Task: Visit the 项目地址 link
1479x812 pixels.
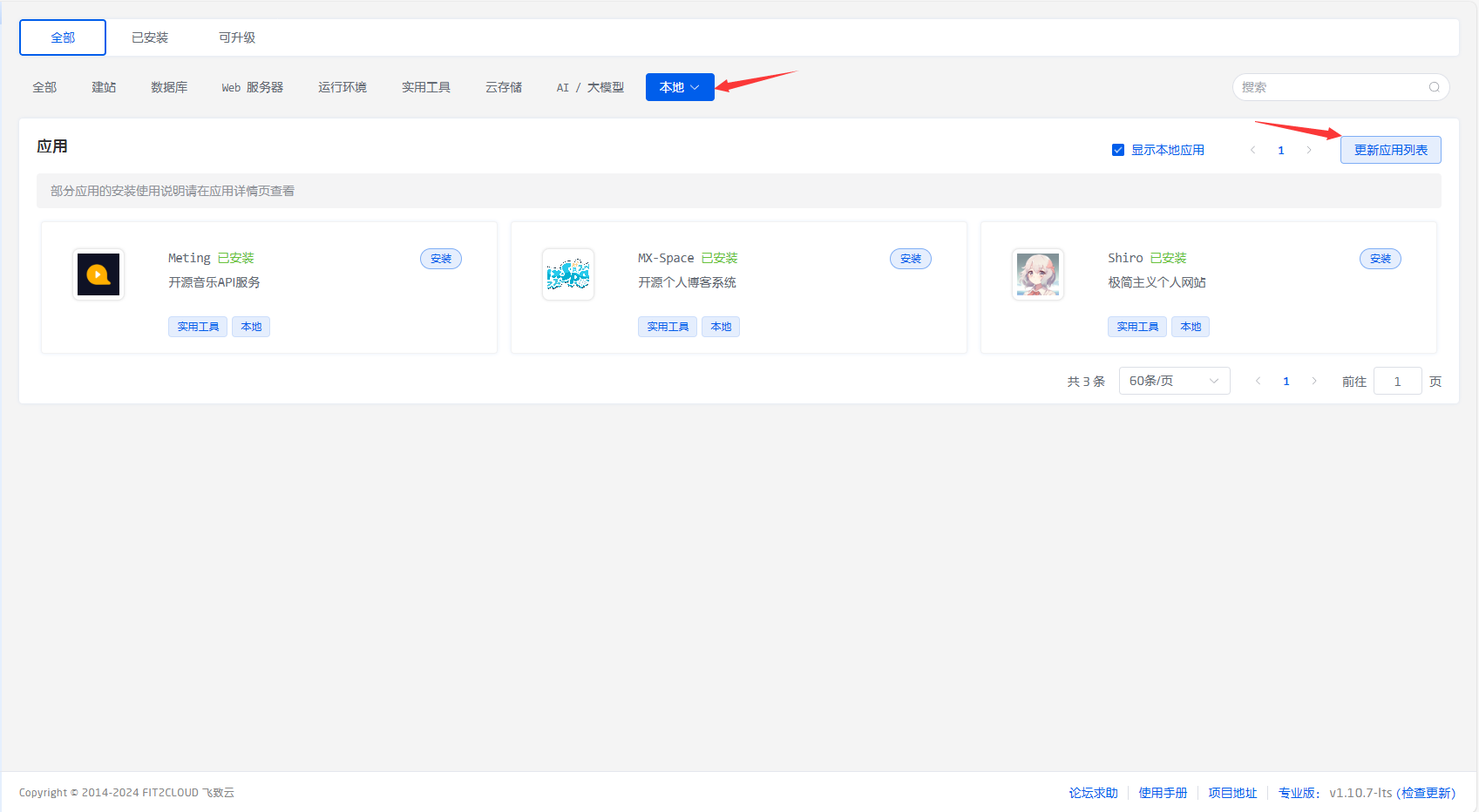Action: [x=1232, y=792]
